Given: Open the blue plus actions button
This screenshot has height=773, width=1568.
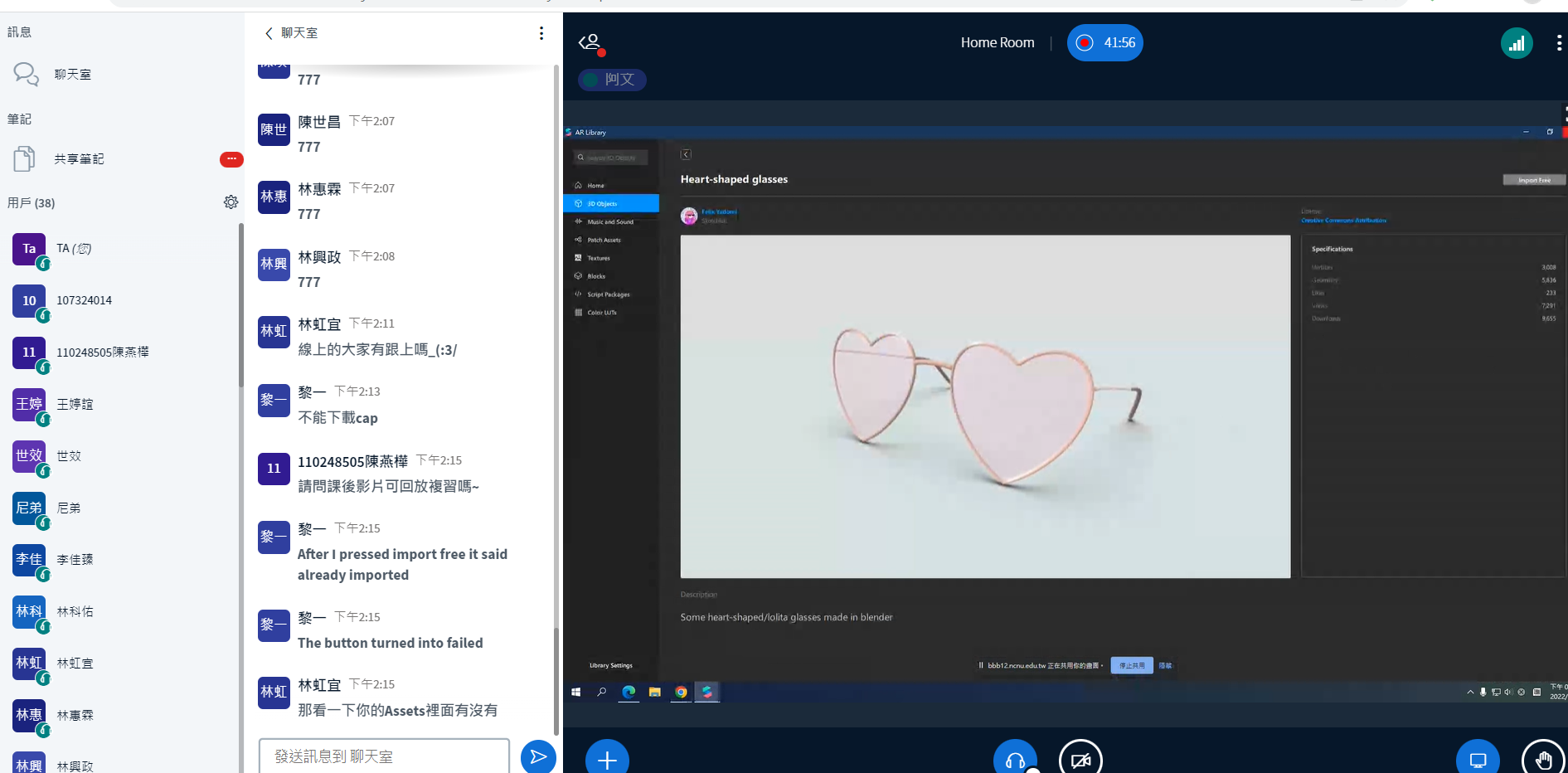Looking at the screenshot, I should [607, 759].
